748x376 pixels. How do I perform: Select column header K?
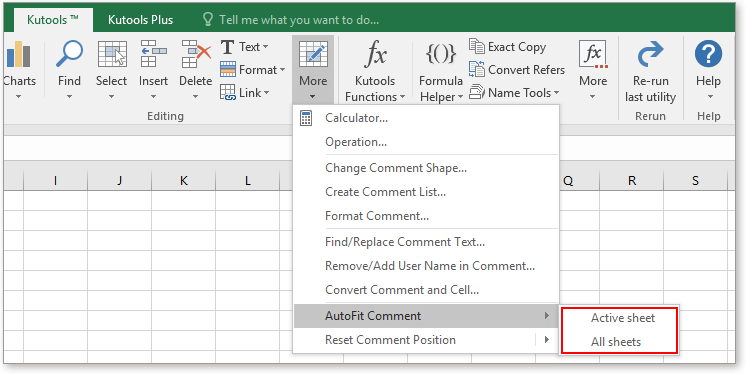click(x=184, y=180)
